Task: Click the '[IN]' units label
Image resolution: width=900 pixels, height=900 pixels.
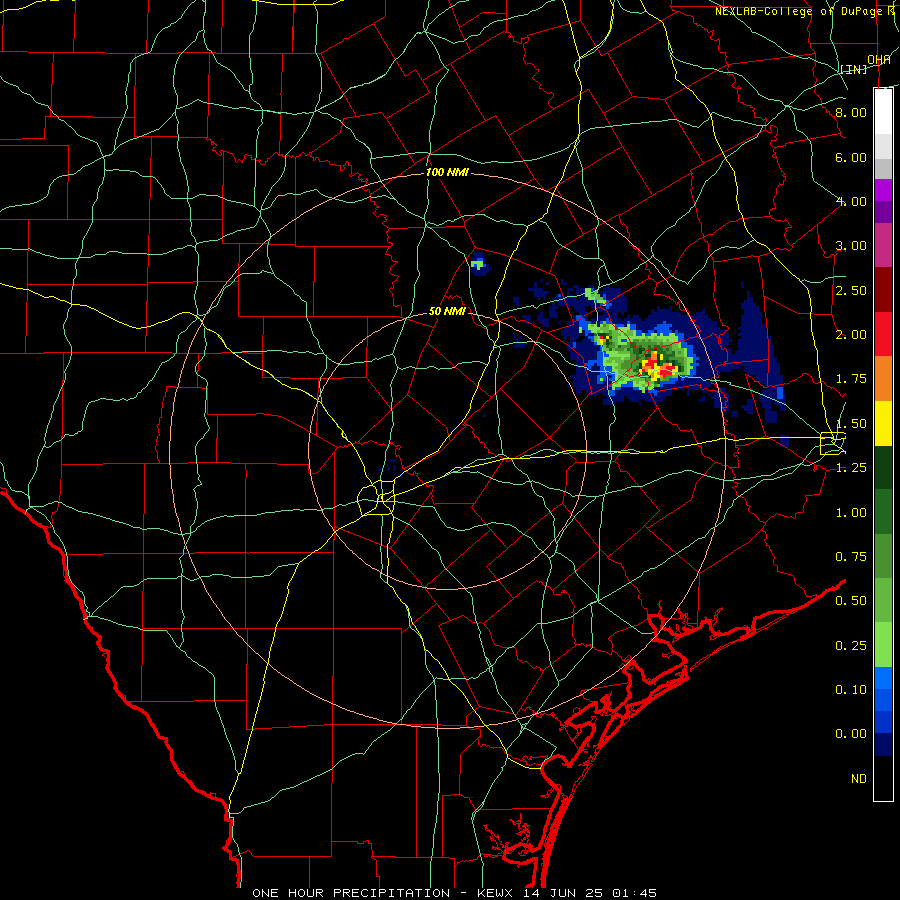Action: [854, 70]
